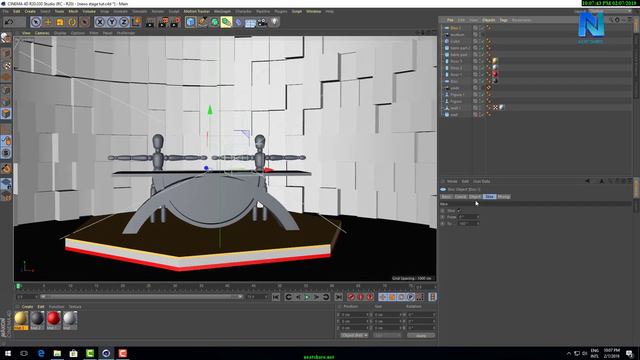Viewport: 640px width, 360px height.
Task: Click the timeline playhead green marker
Action: click(18, 286)
